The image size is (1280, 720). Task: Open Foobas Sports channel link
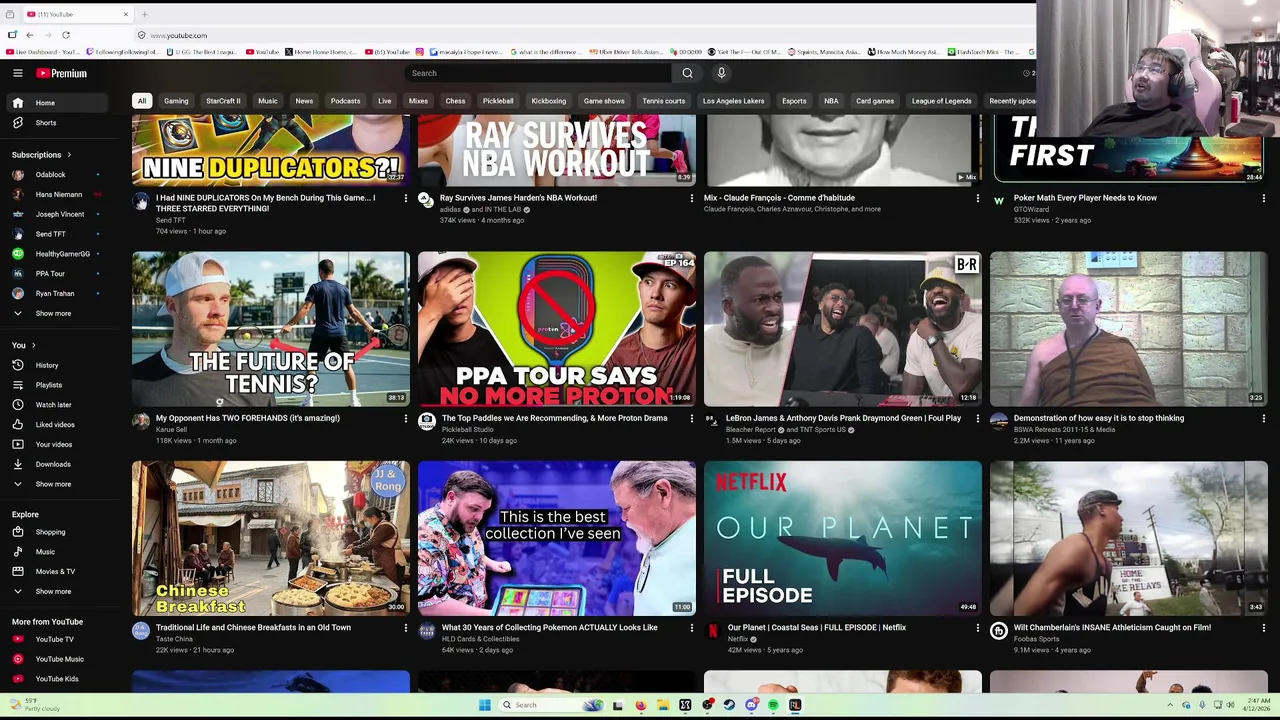(x=1037, y=639)
